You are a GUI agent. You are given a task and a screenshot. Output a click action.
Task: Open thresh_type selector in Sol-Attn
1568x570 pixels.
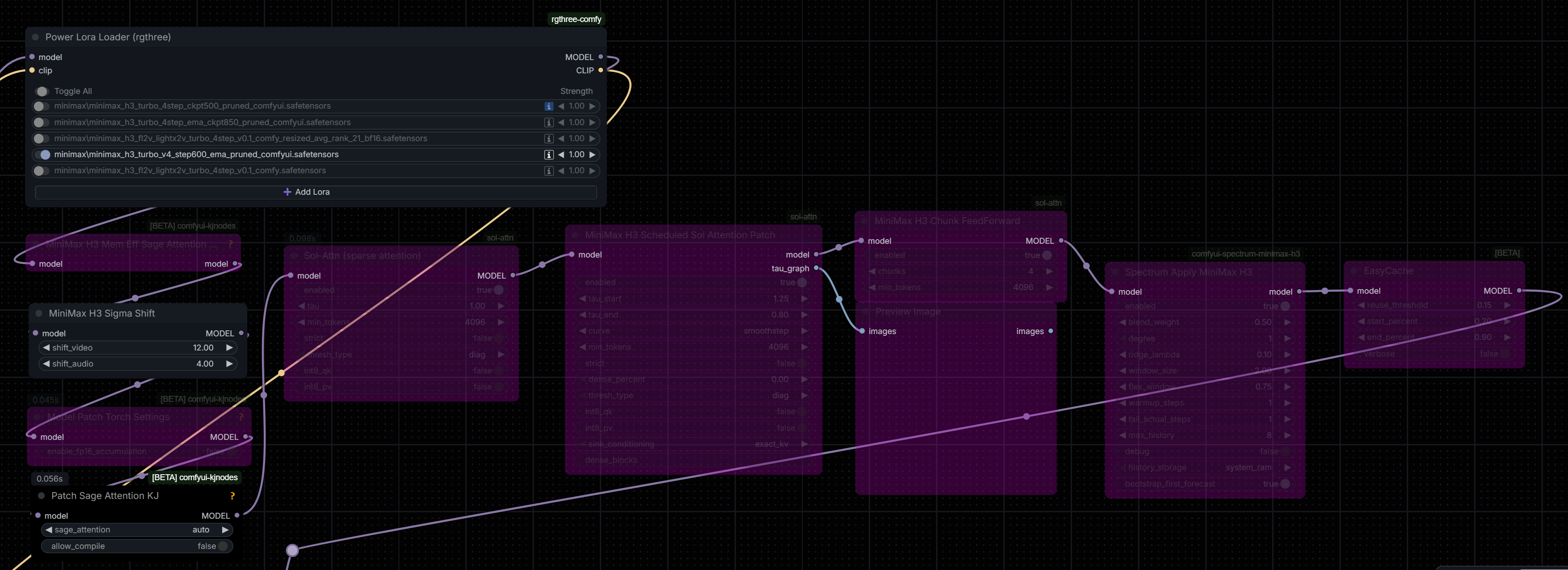coord(402,355)
